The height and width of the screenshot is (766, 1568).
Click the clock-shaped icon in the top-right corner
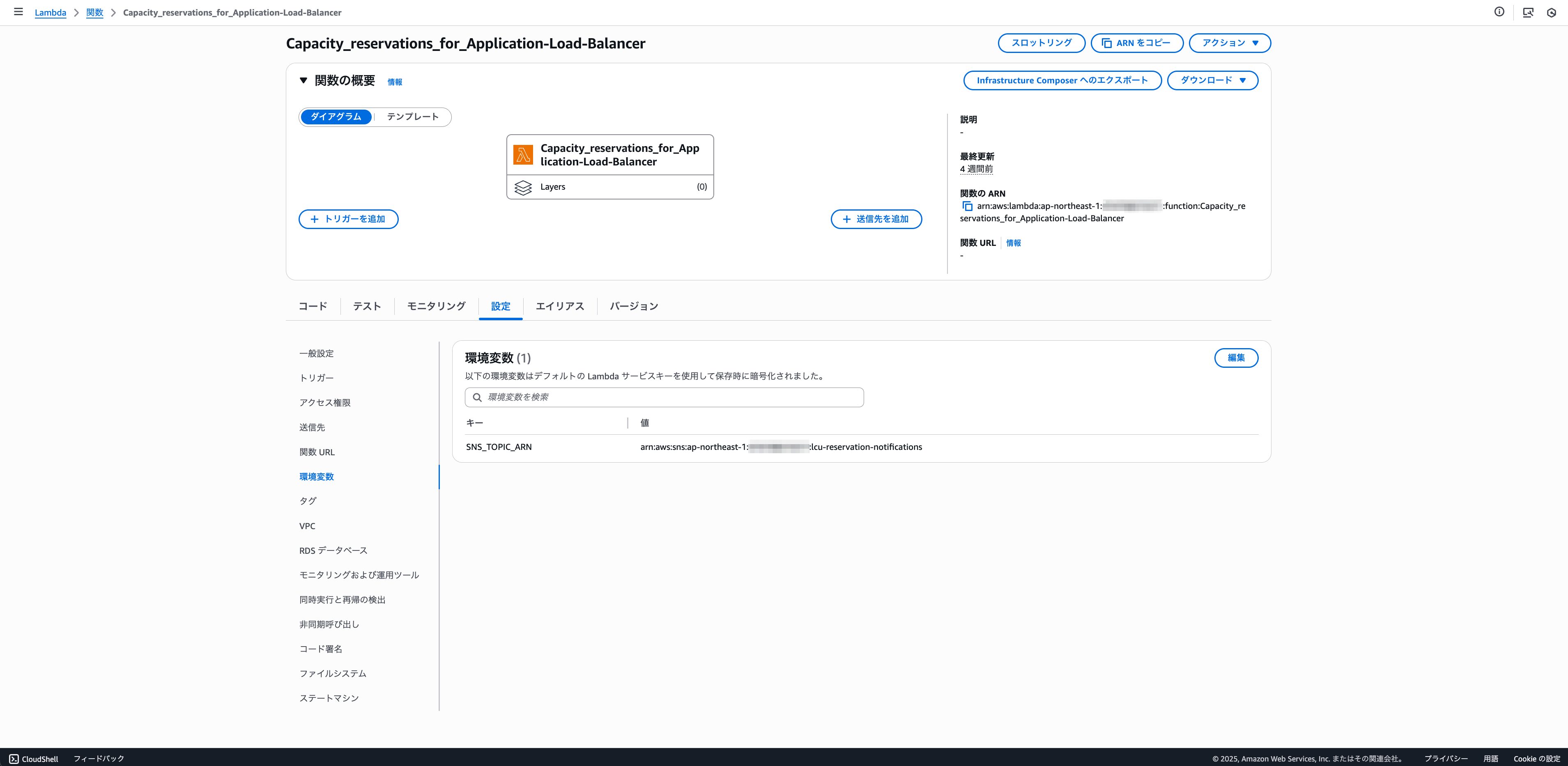1552,12
